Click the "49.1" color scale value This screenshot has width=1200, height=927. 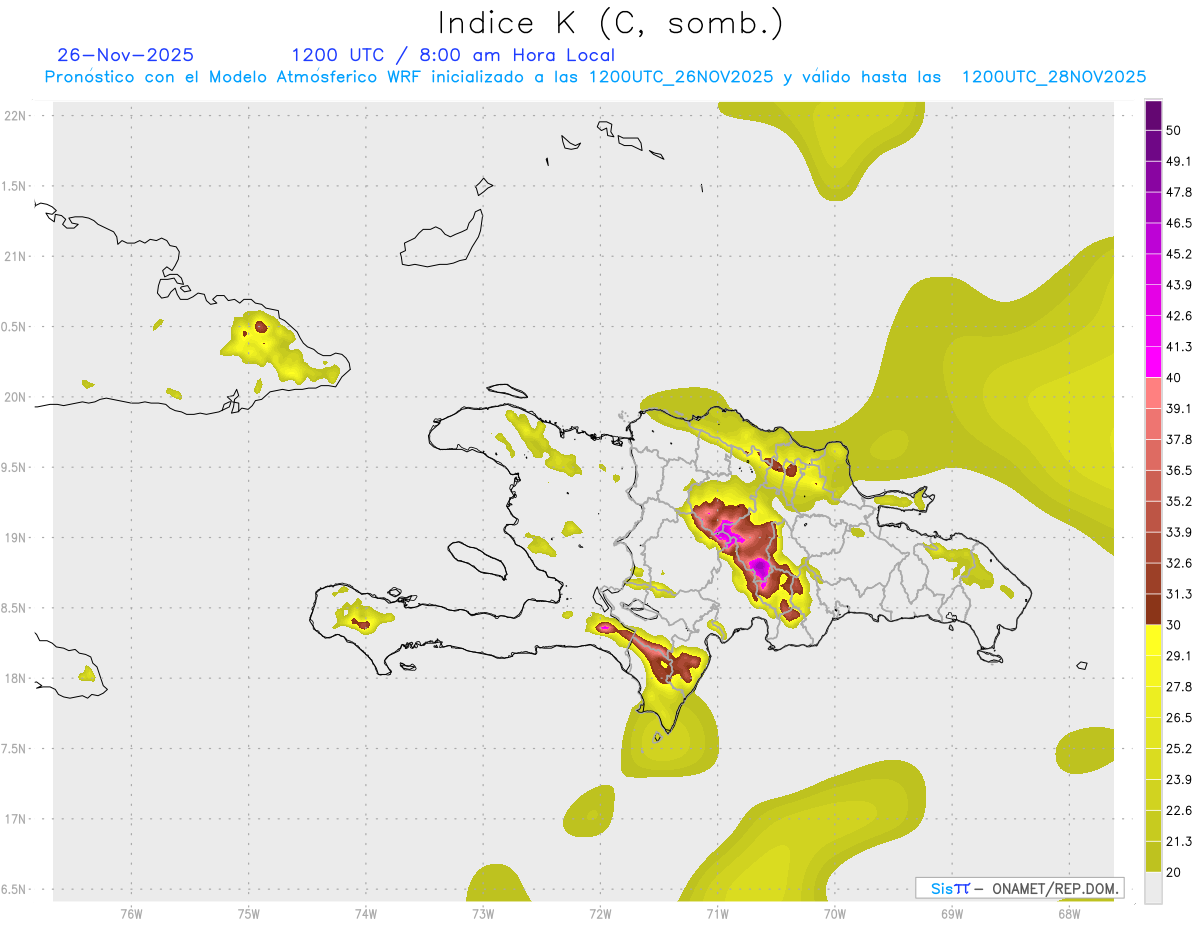pyautogui.click(x=1178, y=161)
